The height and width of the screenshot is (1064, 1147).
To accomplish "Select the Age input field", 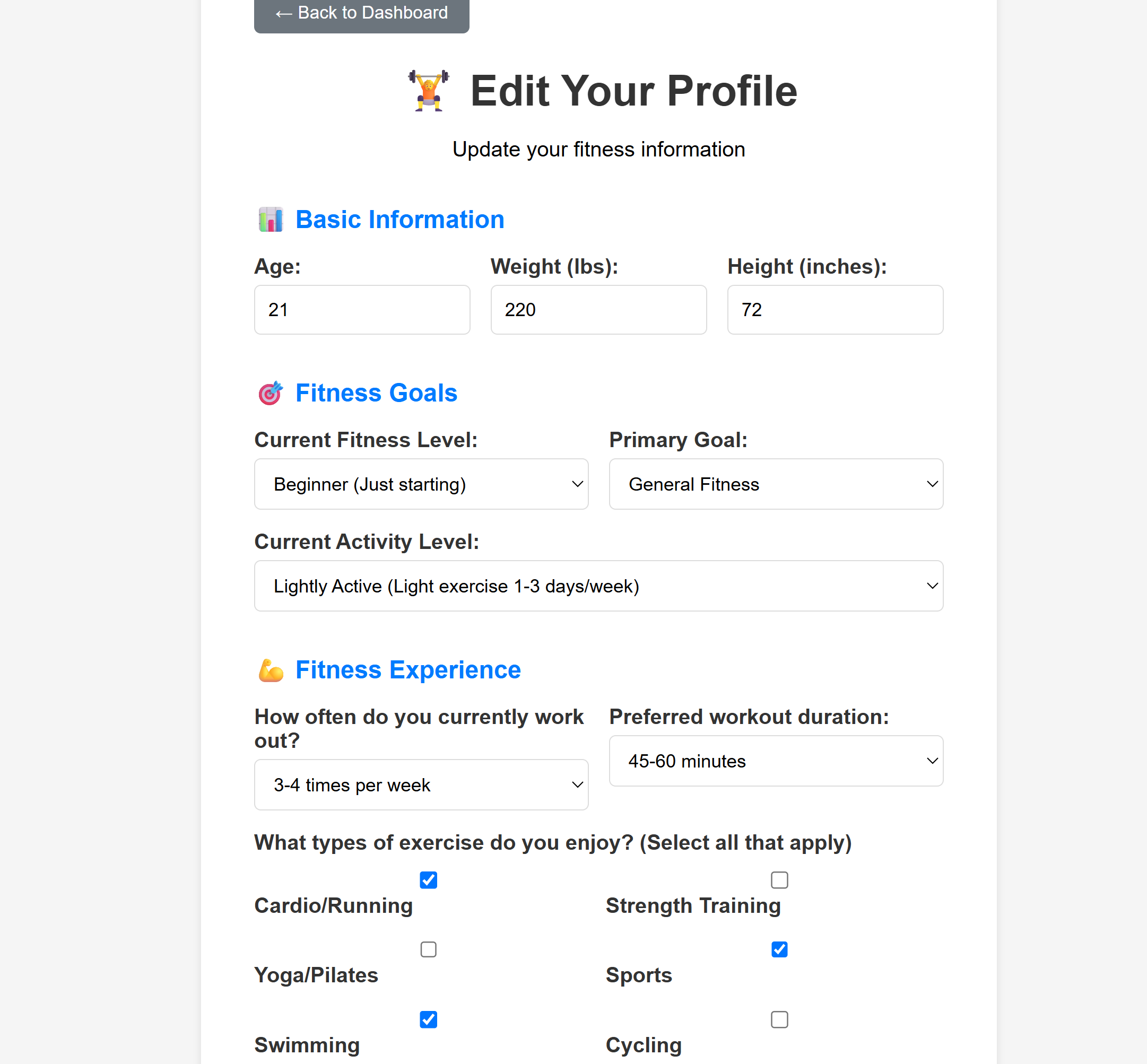I will point(362,310).
